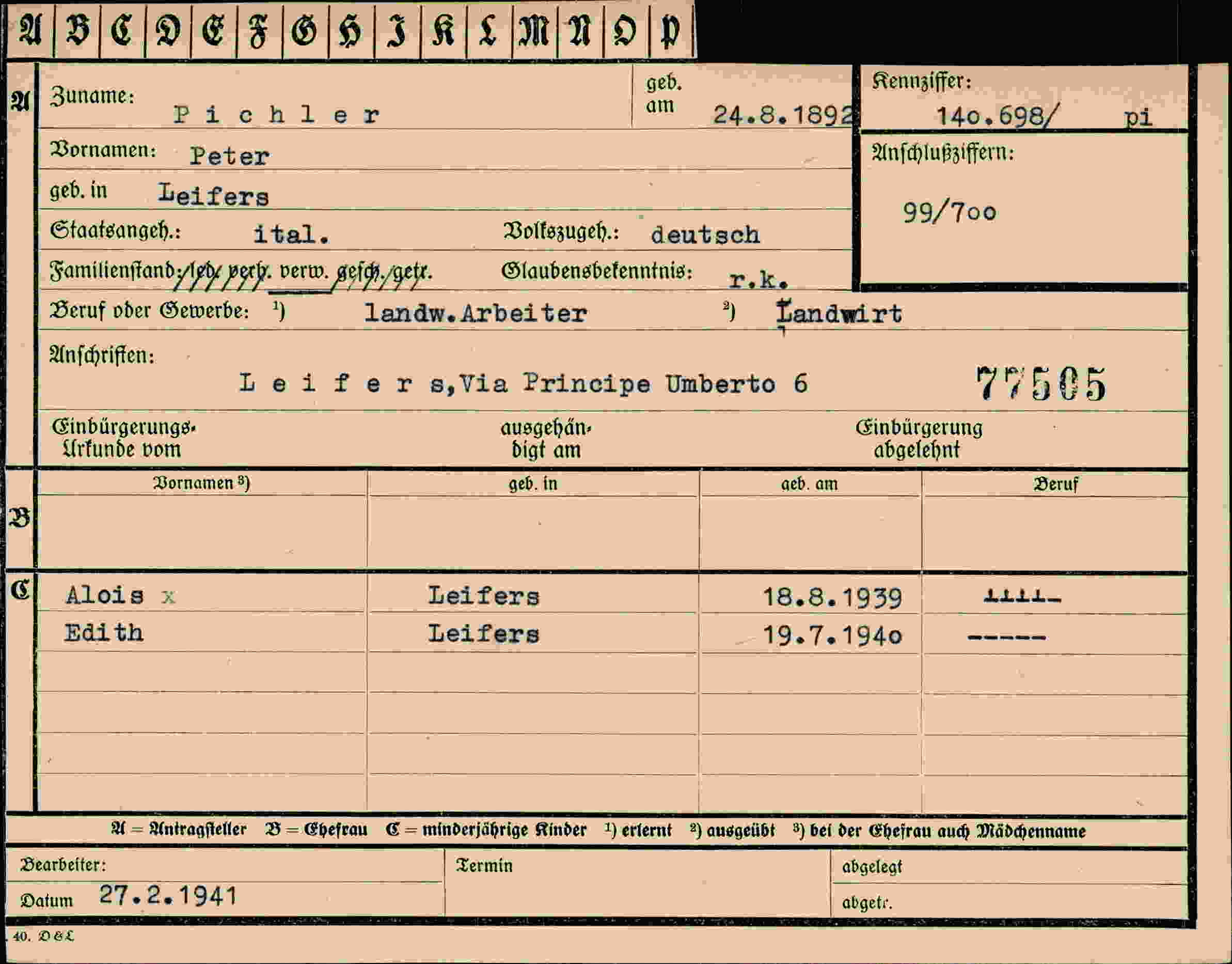Click the 'pi' suffix after the Kennziffer
This screenshot has width=1232, height=964.
pyautogui.click(x=1138, y=117)
